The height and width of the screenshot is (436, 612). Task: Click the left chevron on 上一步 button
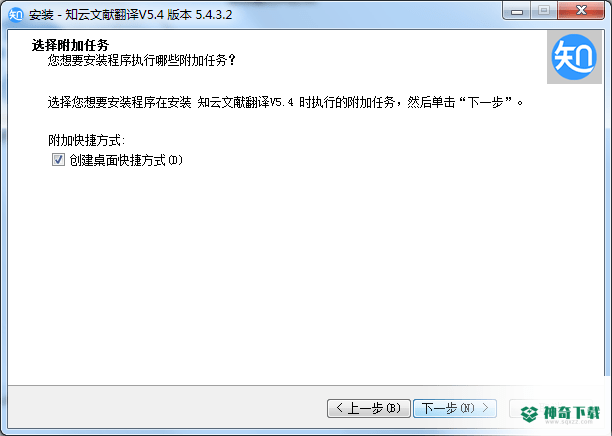click(339, 408)
